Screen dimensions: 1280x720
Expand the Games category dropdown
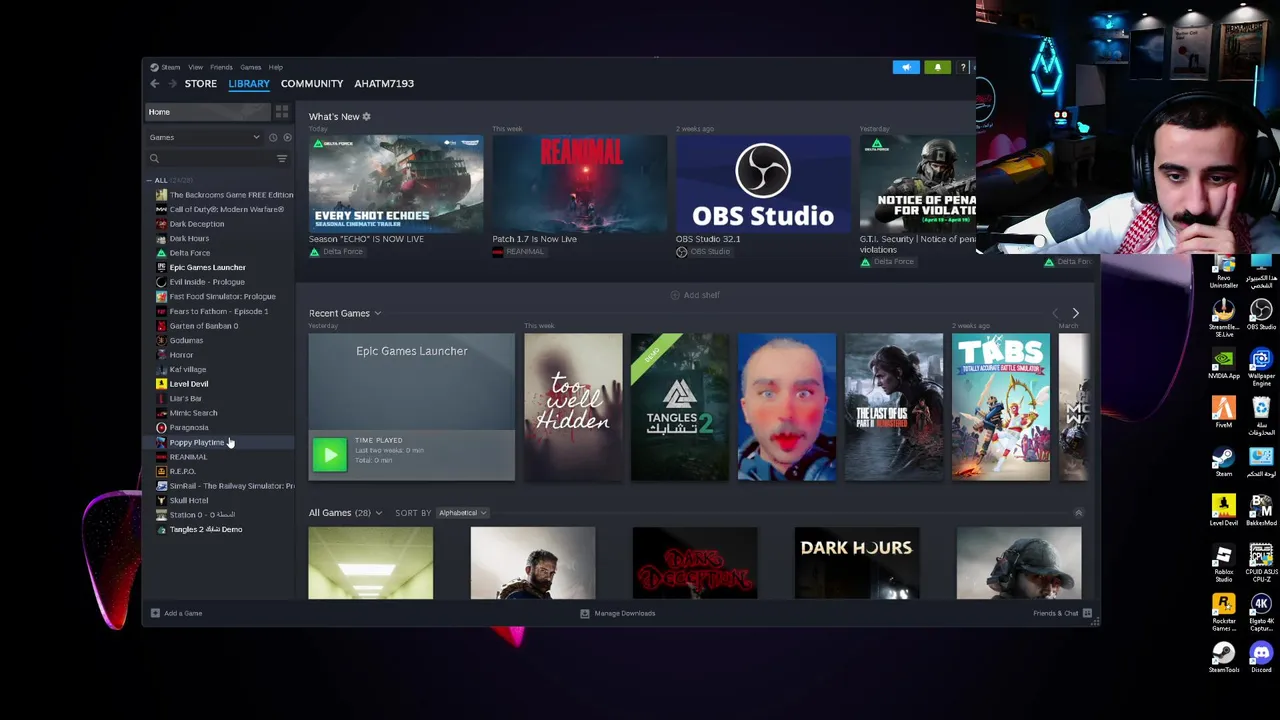[204, 138]
